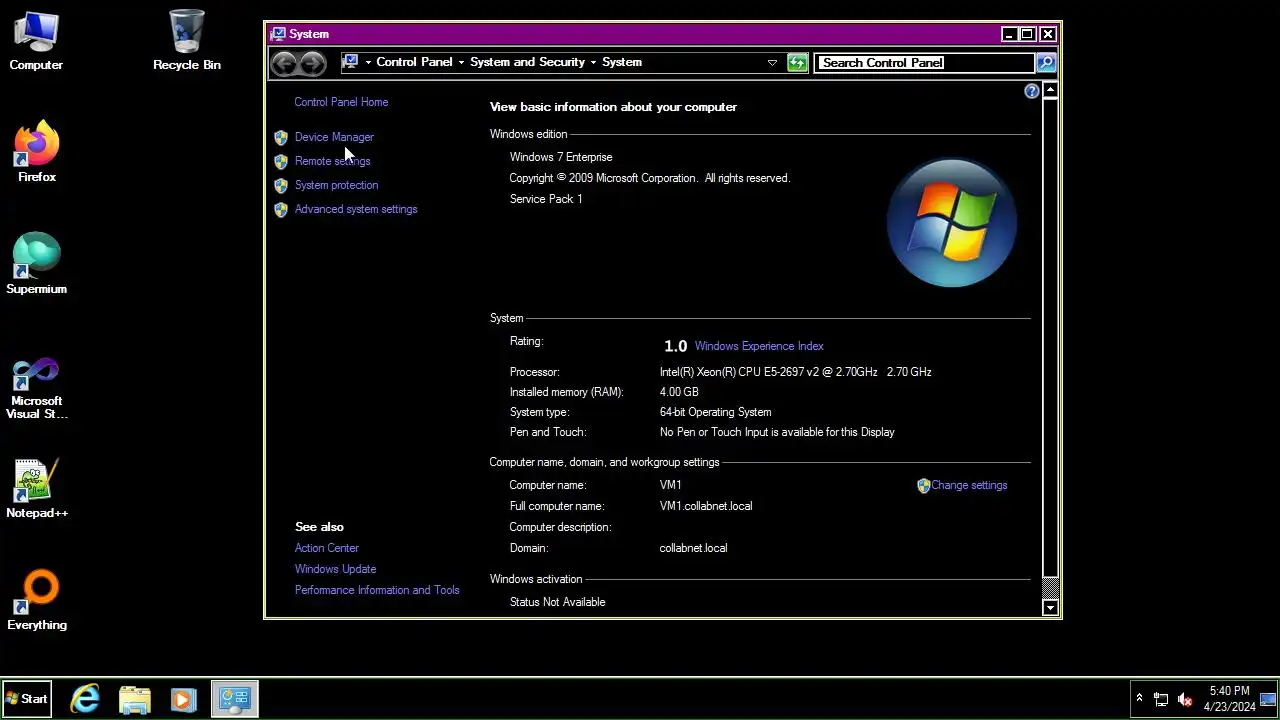Select the text 'VM1.collabnet.local'
This screenshot has width=1280, height=720.
coord(706,506)
